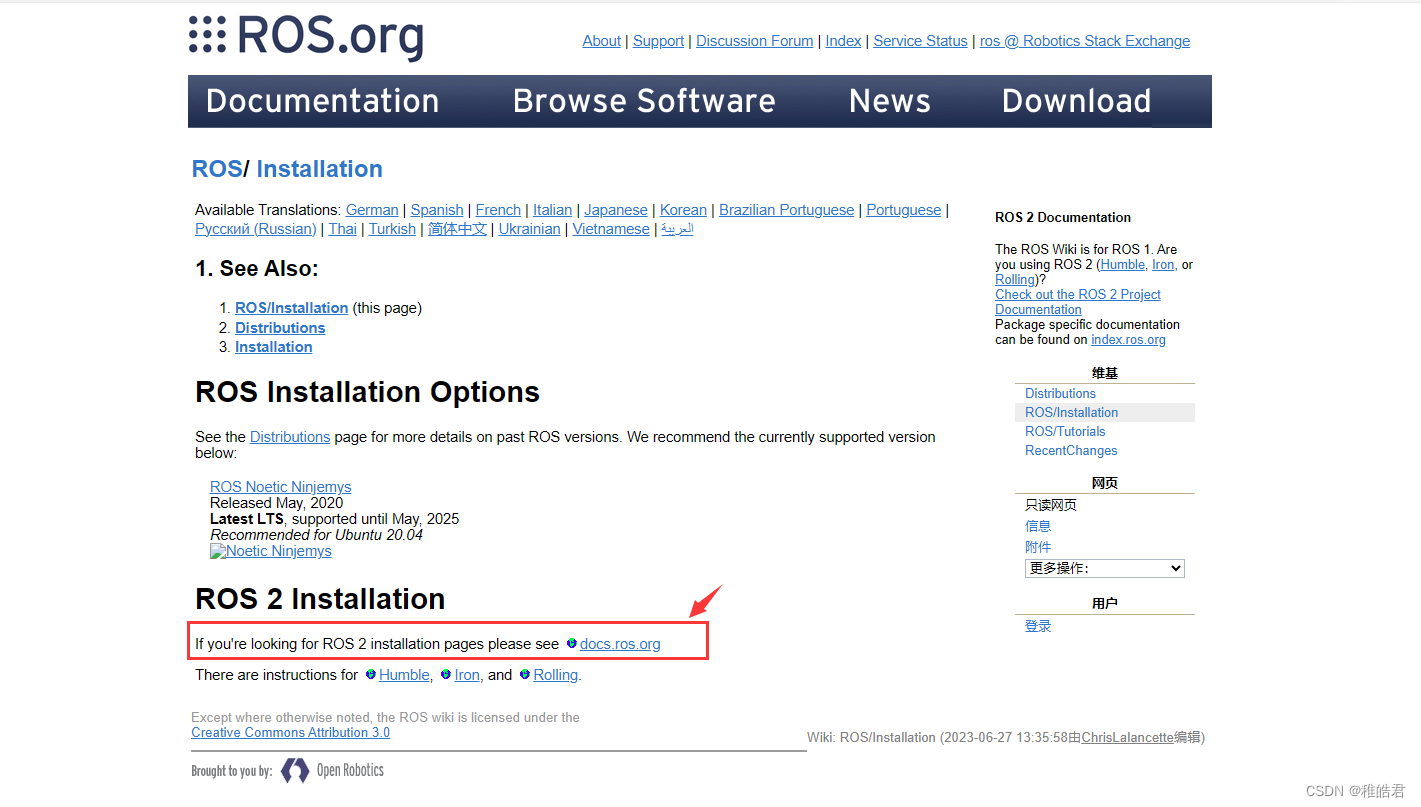The image size is (1421, 807).
Task: Choose the Portuguese translation link
Action: (x=904, y=210)
